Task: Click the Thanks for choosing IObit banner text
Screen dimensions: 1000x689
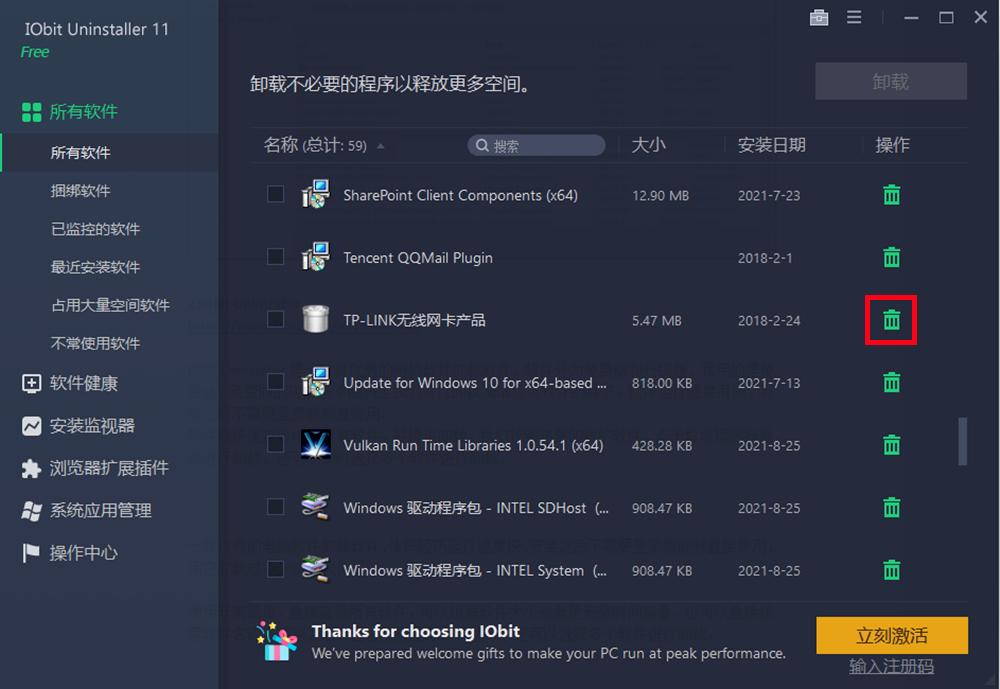Action: (x=416, y=631)
